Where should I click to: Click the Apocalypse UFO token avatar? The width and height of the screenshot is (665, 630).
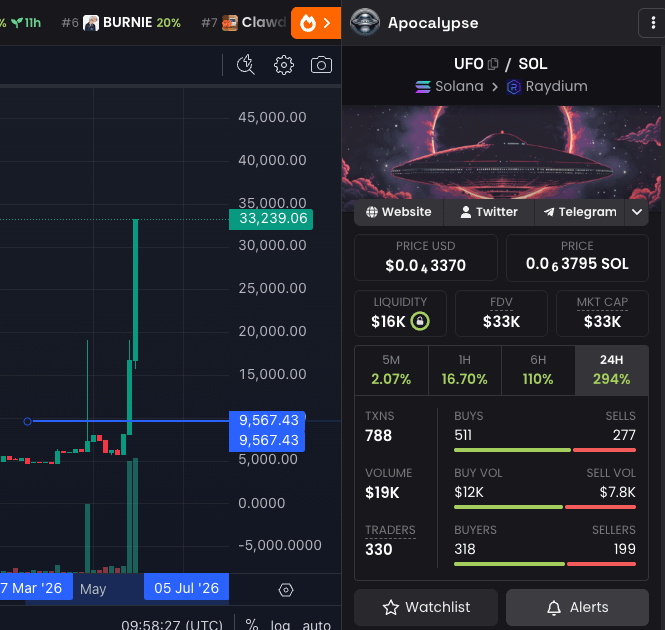[365, 22]
